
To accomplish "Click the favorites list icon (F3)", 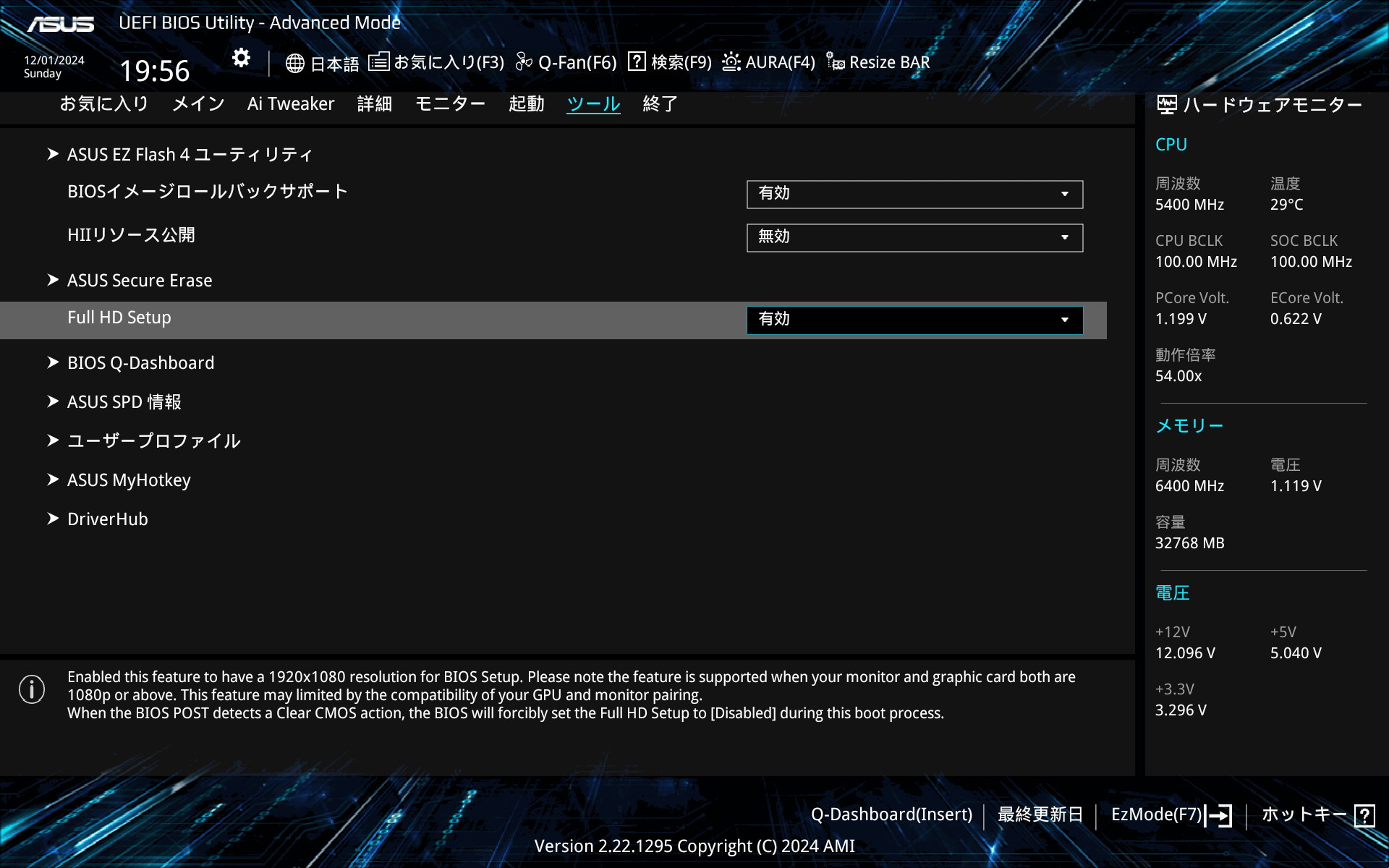I will (x=378, y=61).
